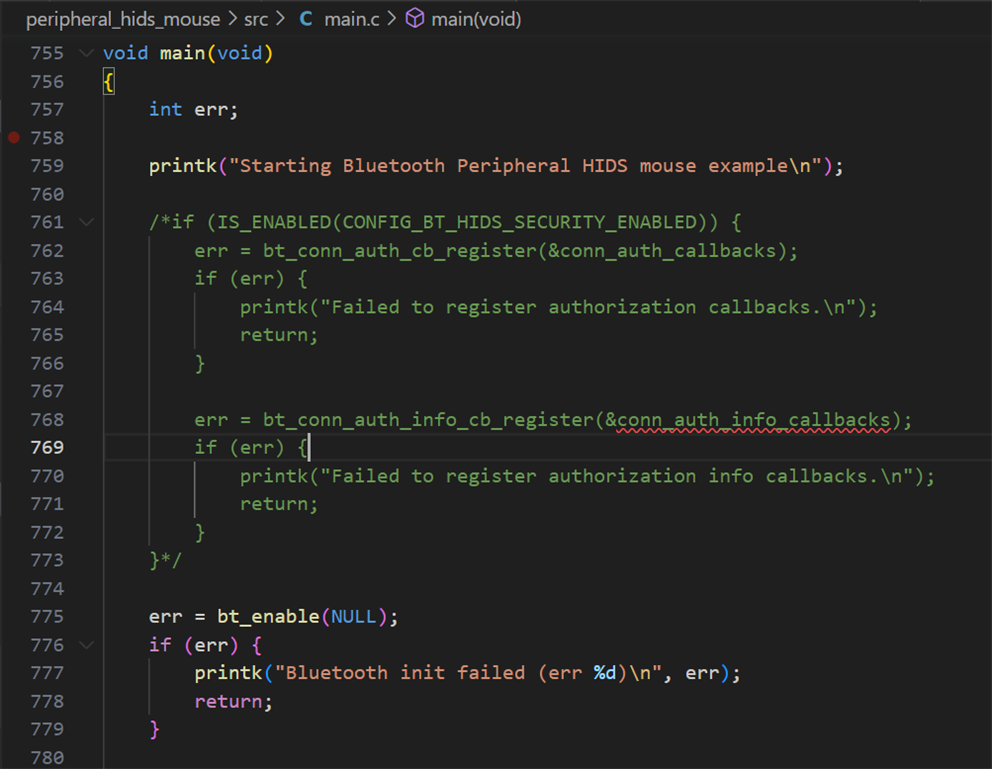Click the cube symbol icon before main(void)
Image resolution: width=992 pixels, height=769 pixels.
415,19
